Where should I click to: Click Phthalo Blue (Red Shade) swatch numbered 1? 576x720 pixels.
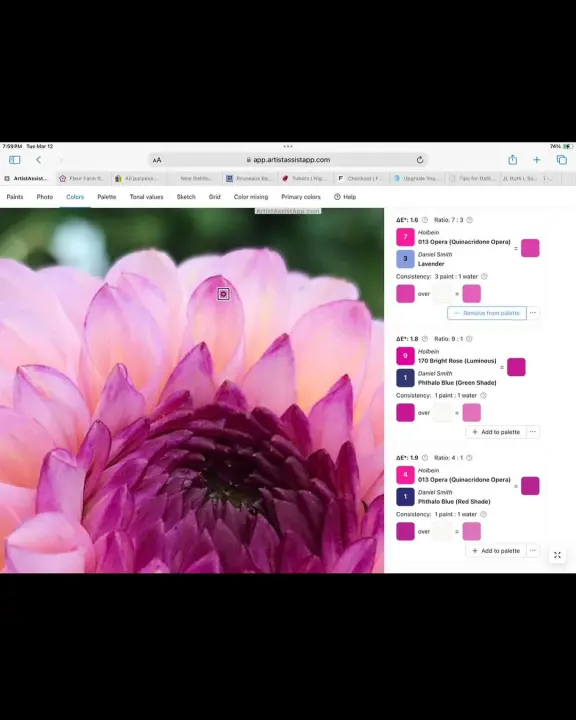click(405, 496)
